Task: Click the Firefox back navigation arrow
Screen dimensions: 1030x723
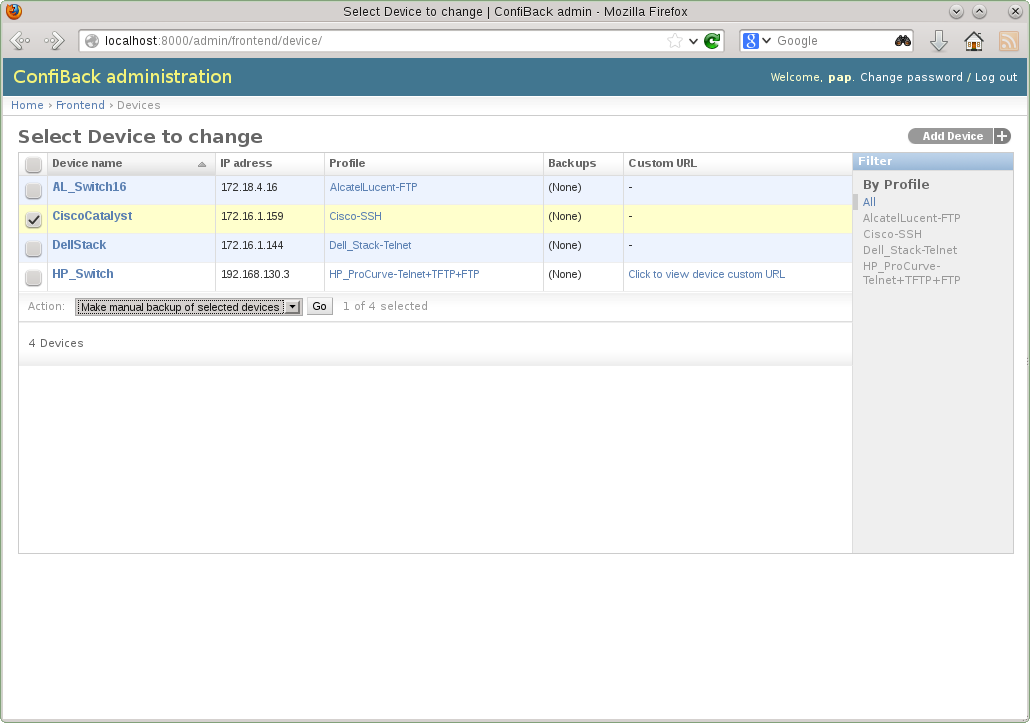Action: pyautogui.click(x=18, y=41)
